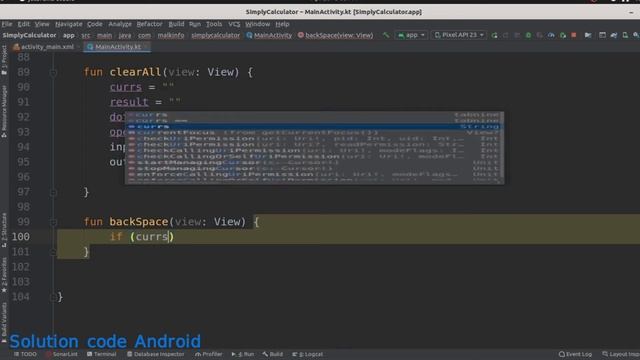This screenshot has width=640, height=360.
Task: Click the simplycalculator breadcrumb item
Action: (216, 36)
